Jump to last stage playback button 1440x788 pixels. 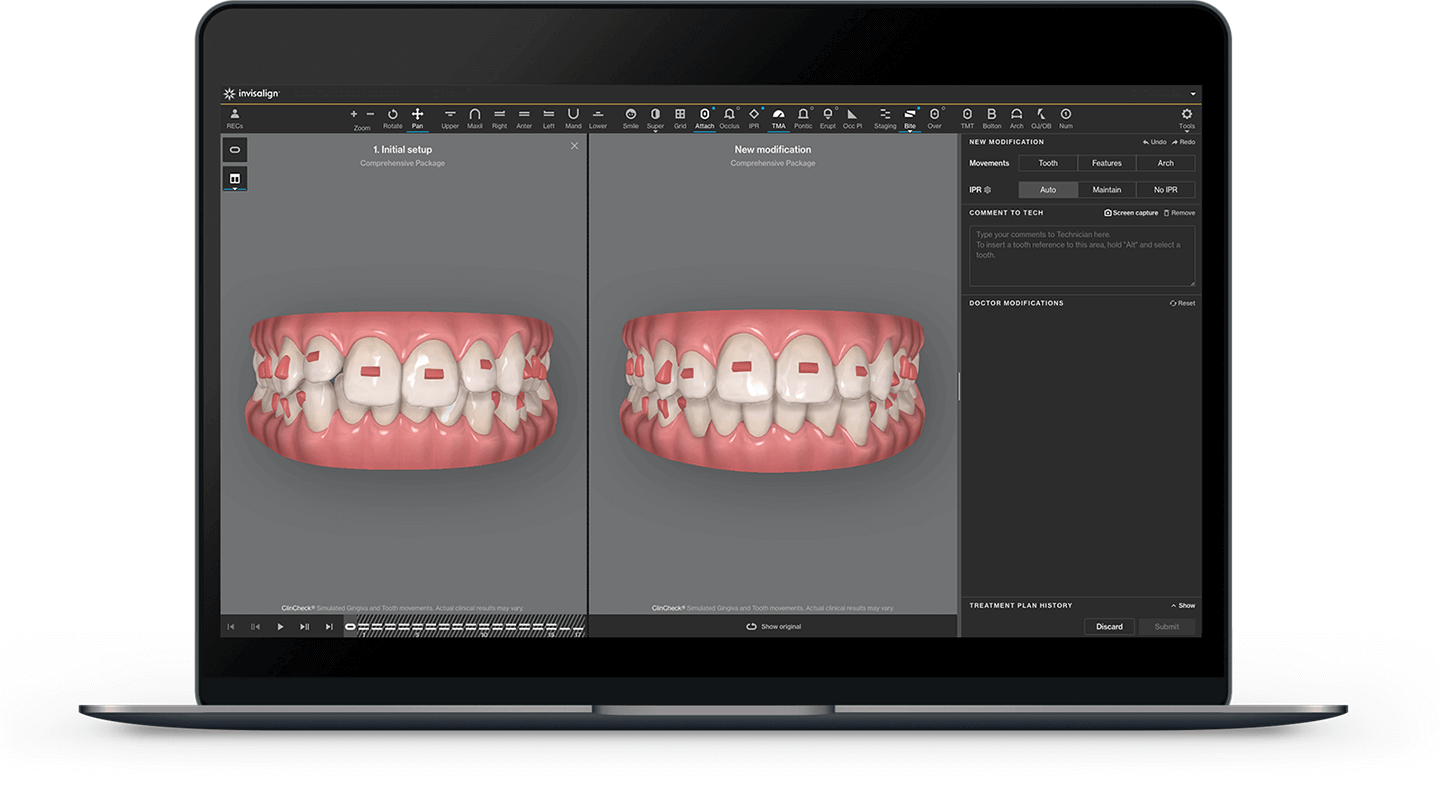pyautogui.click(x=329, y=627)
